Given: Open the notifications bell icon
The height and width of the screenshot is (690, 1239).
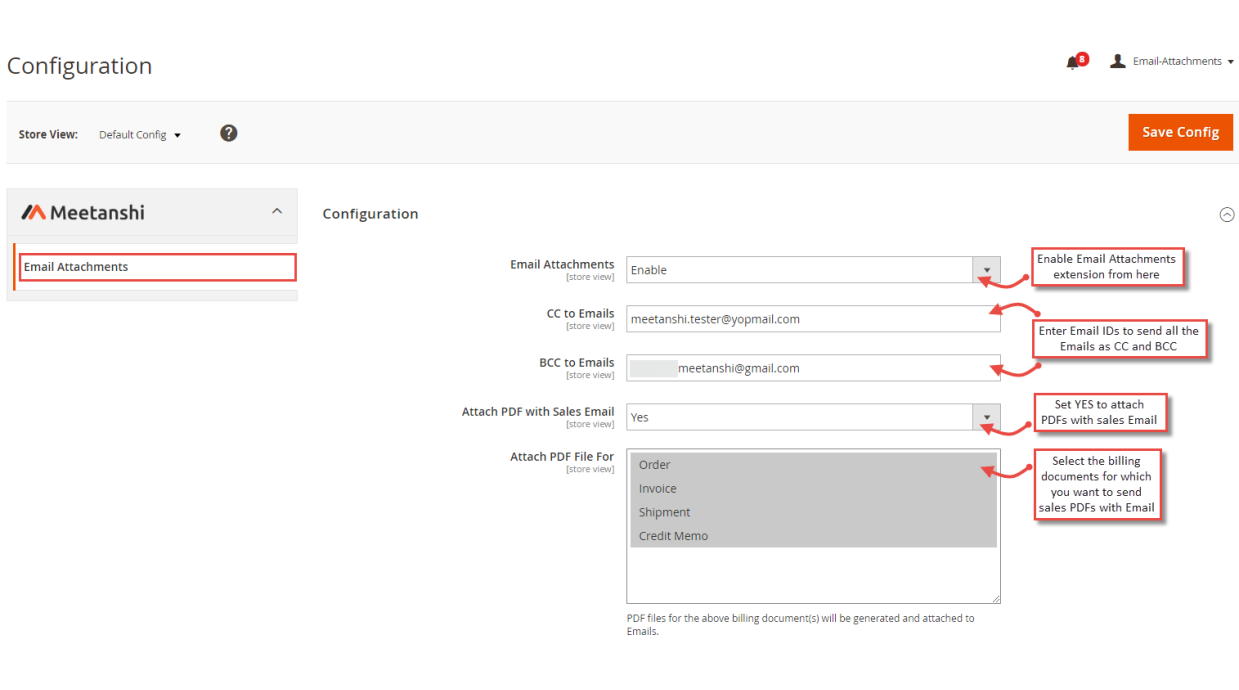Looking at the screenshot, I should pos(1074,62).
